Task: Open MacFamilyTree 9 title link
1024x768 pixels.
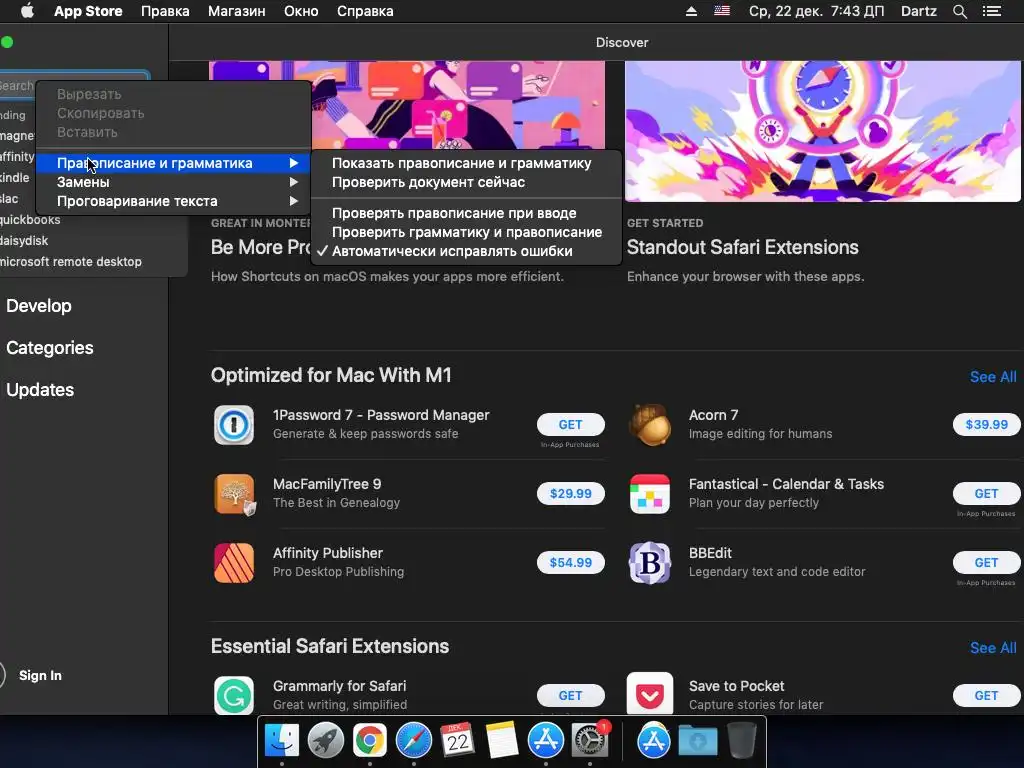Action: (327, 484)
